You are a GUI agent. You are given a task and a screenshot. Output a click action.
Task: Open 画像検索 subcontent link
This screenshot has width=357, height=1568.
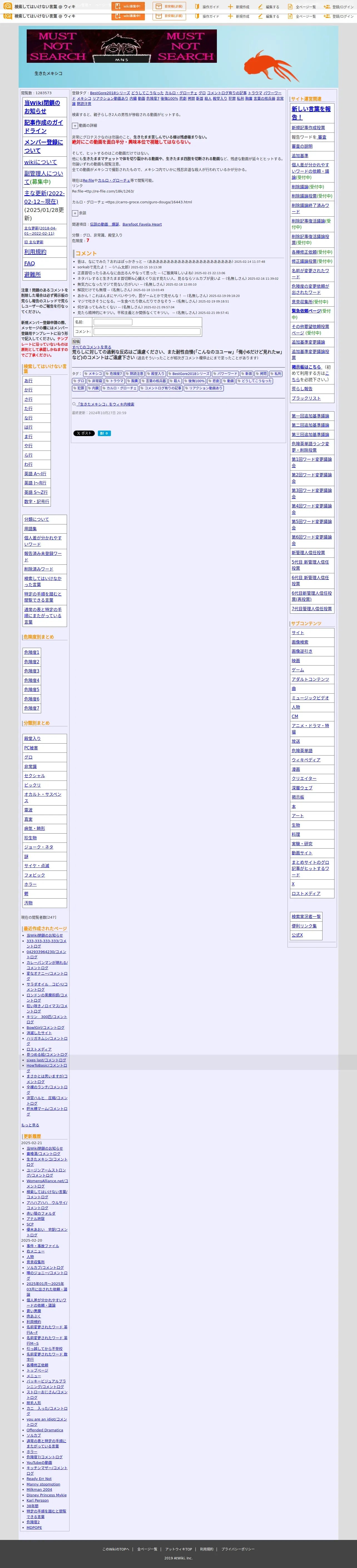click(300, 642)
